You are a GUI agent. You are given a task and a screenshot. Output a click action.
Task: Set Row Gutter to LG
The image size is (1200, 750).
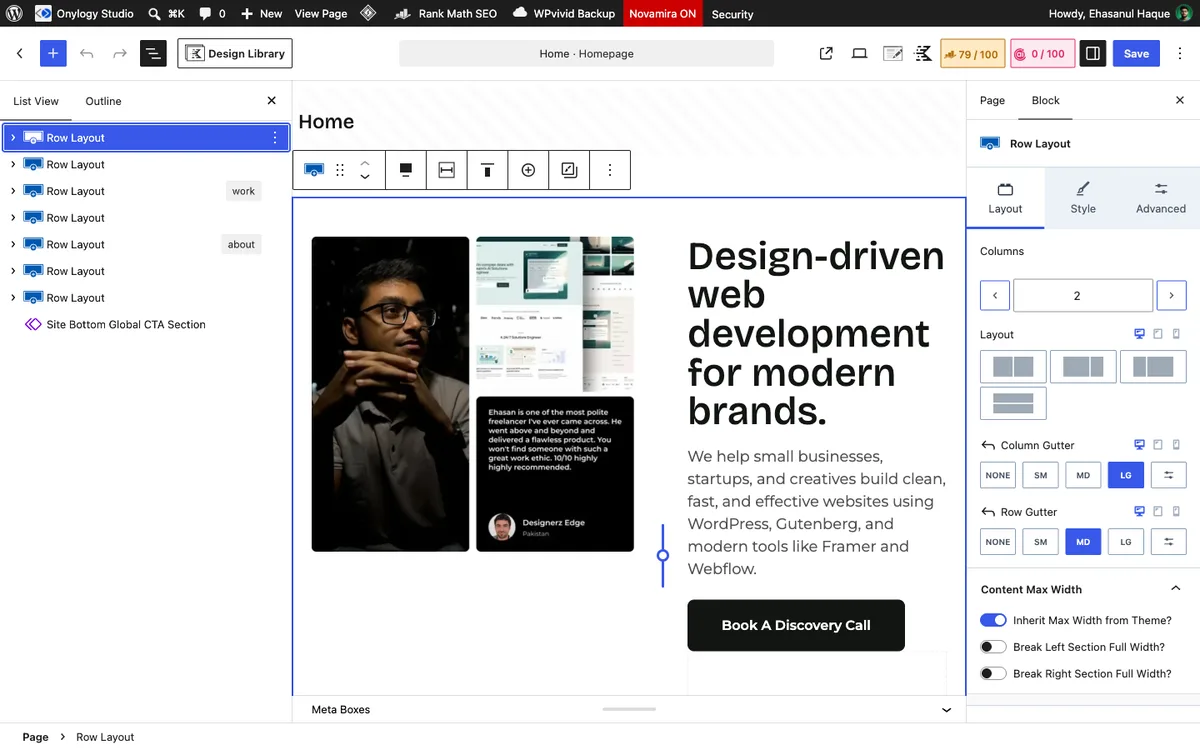click(x=1126, y=542)
